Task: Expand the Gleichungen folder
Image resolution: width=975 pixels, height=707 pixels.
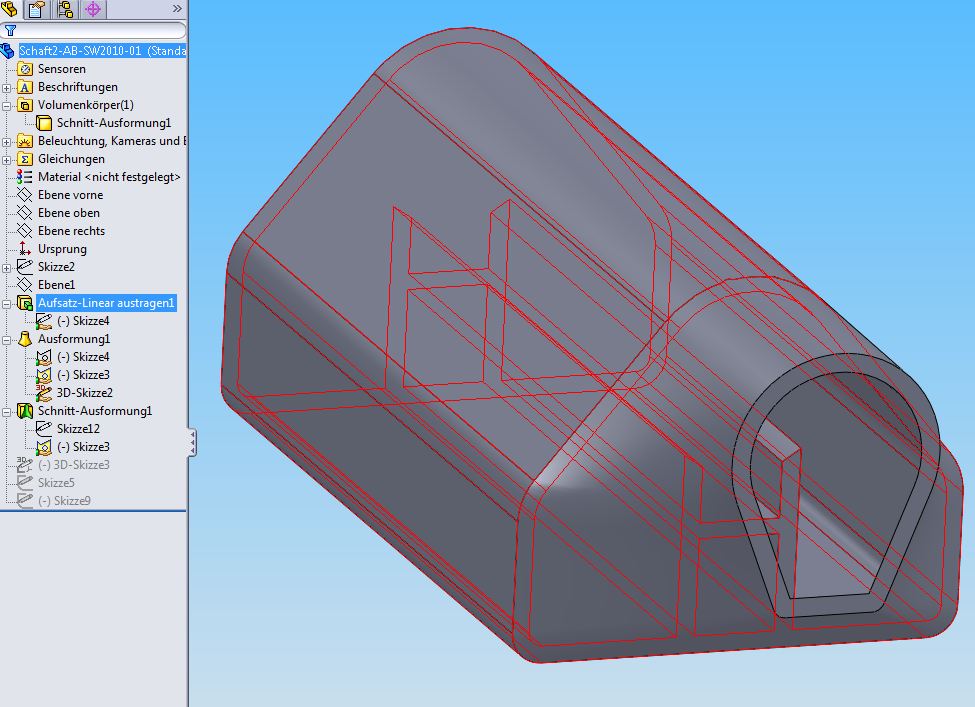Action: tap(7, 159)
